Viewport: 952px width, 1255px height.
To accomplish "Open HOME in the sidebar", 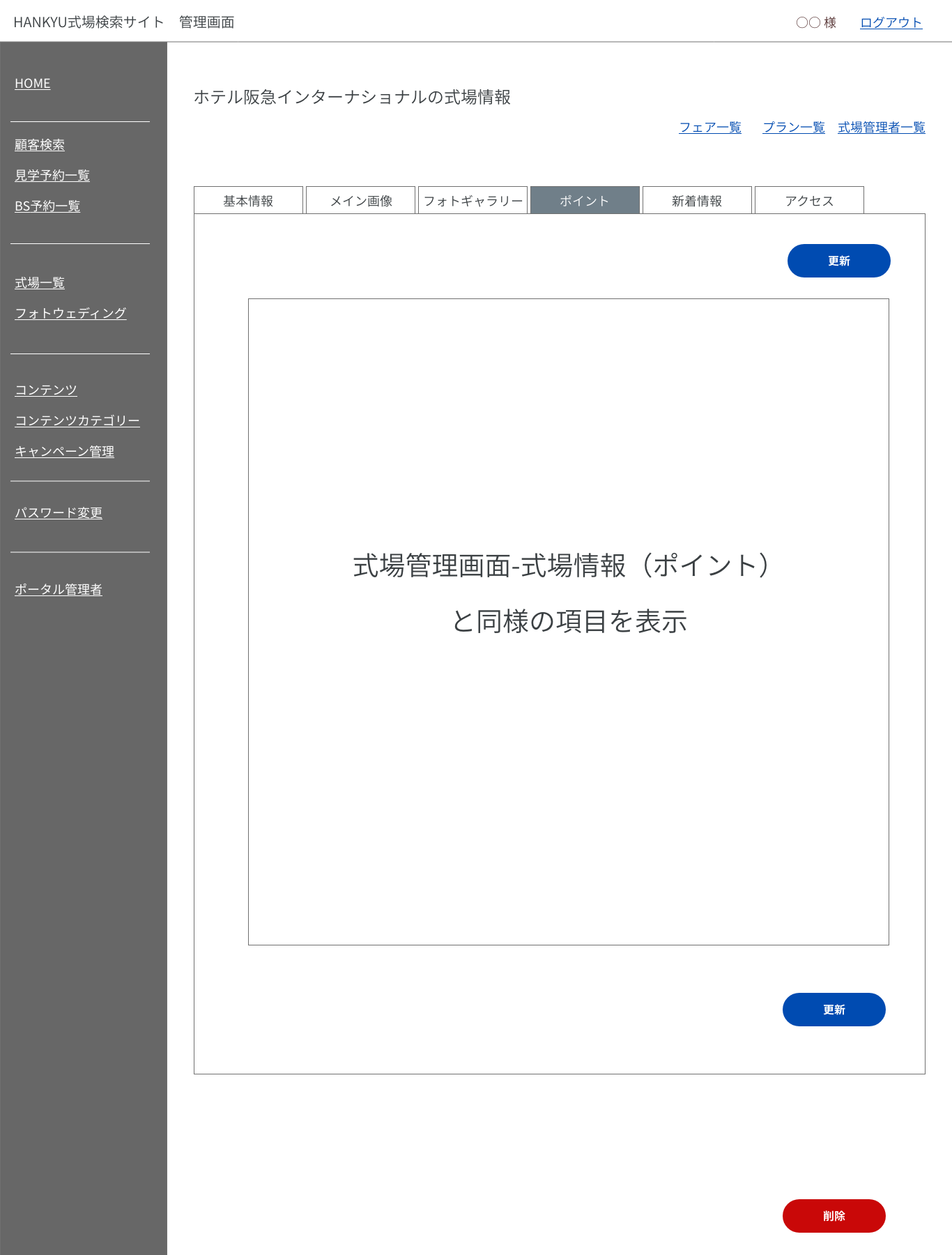I will (33, 84).
